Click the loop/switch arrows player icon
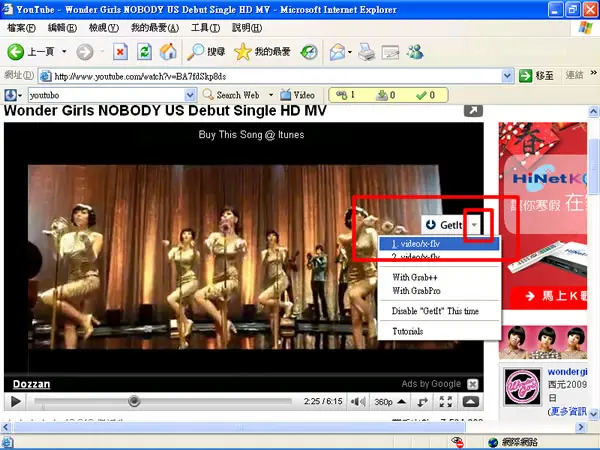Viewport: 600px width, 450px height. point(422,402)
